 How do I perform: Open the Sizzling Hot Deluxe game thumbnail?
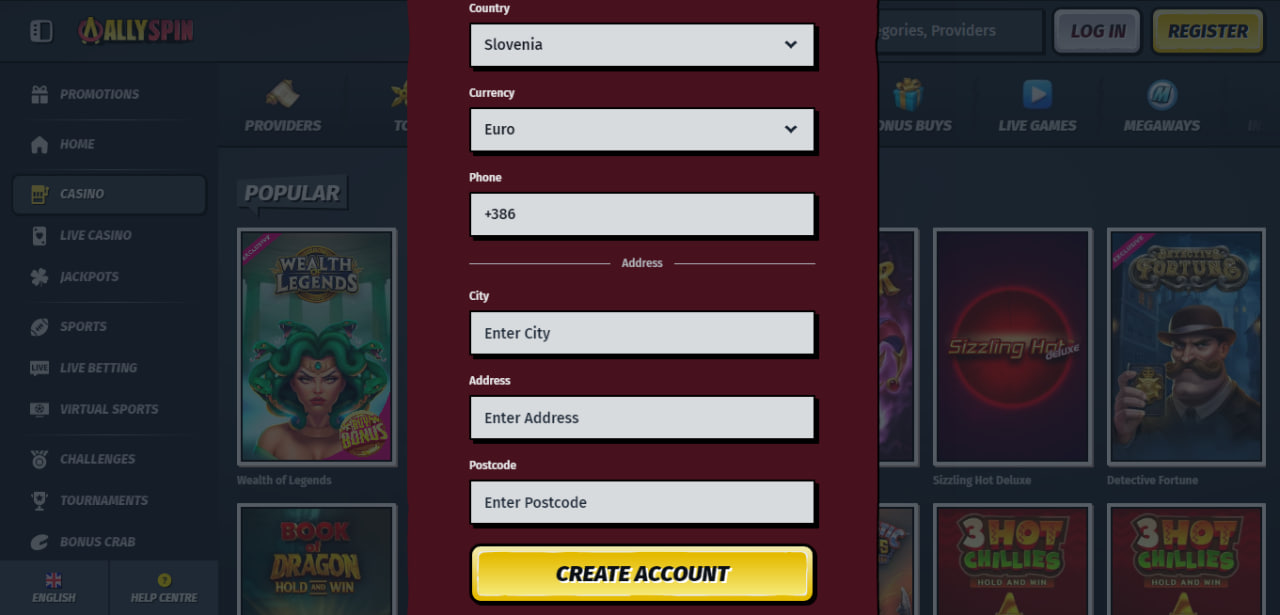point(1012,347)
